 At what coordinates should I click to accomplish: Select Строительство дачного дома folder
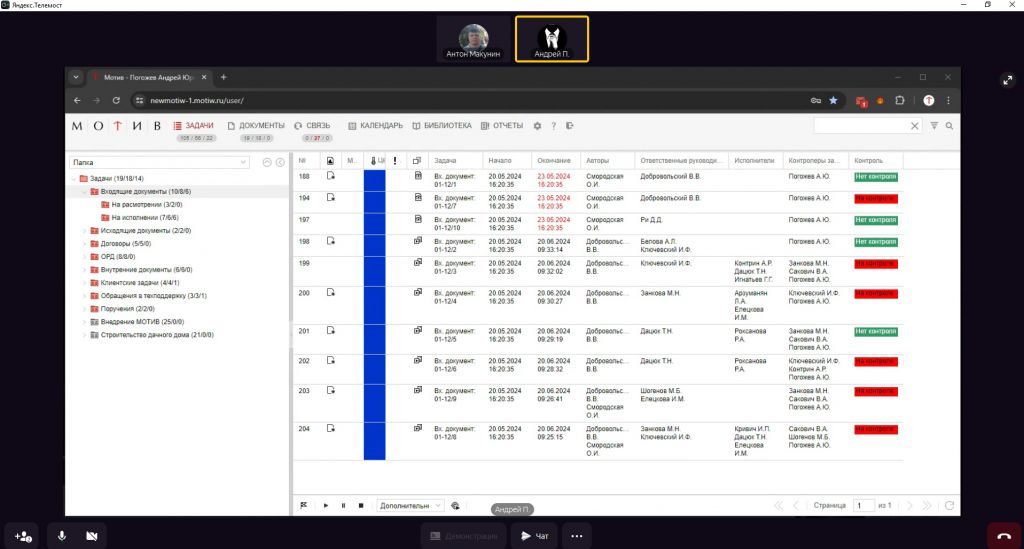click(x=152, y=335)
